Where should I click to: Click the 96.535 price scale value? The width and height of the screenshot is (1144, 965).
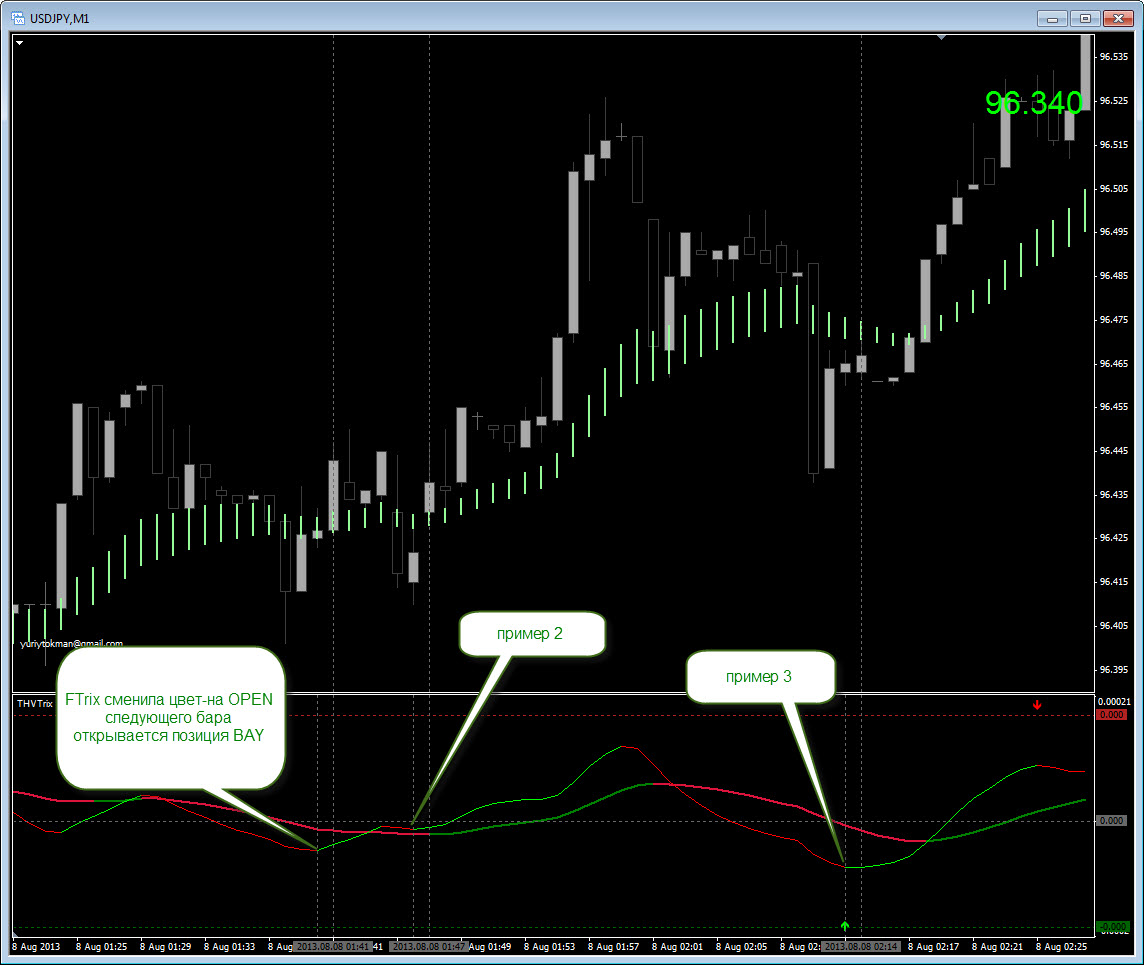1113,56
